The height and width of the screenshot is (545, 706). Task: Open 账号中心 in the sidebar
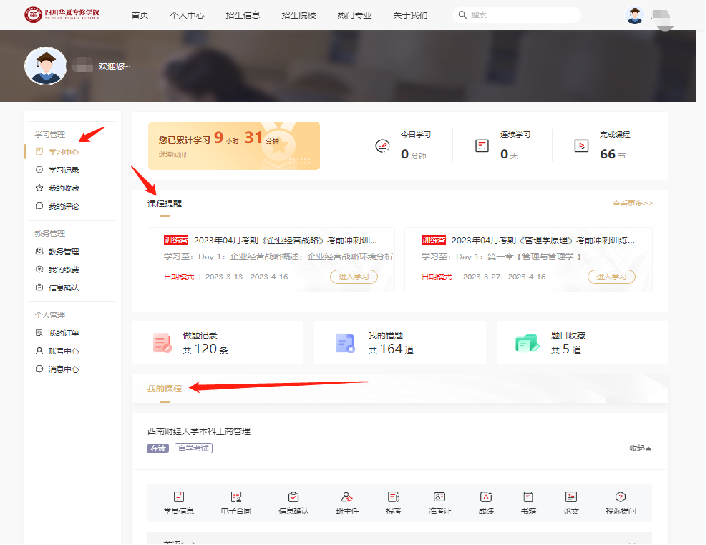click(63, 351)
